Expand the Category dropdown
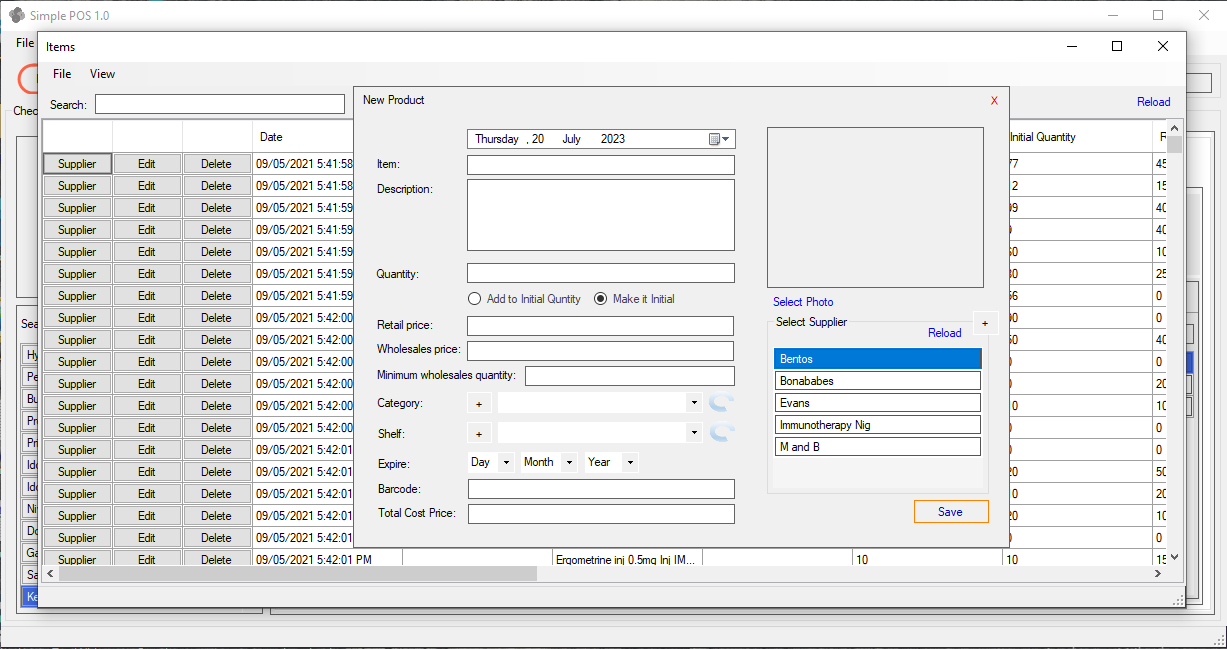 point(694,403)
